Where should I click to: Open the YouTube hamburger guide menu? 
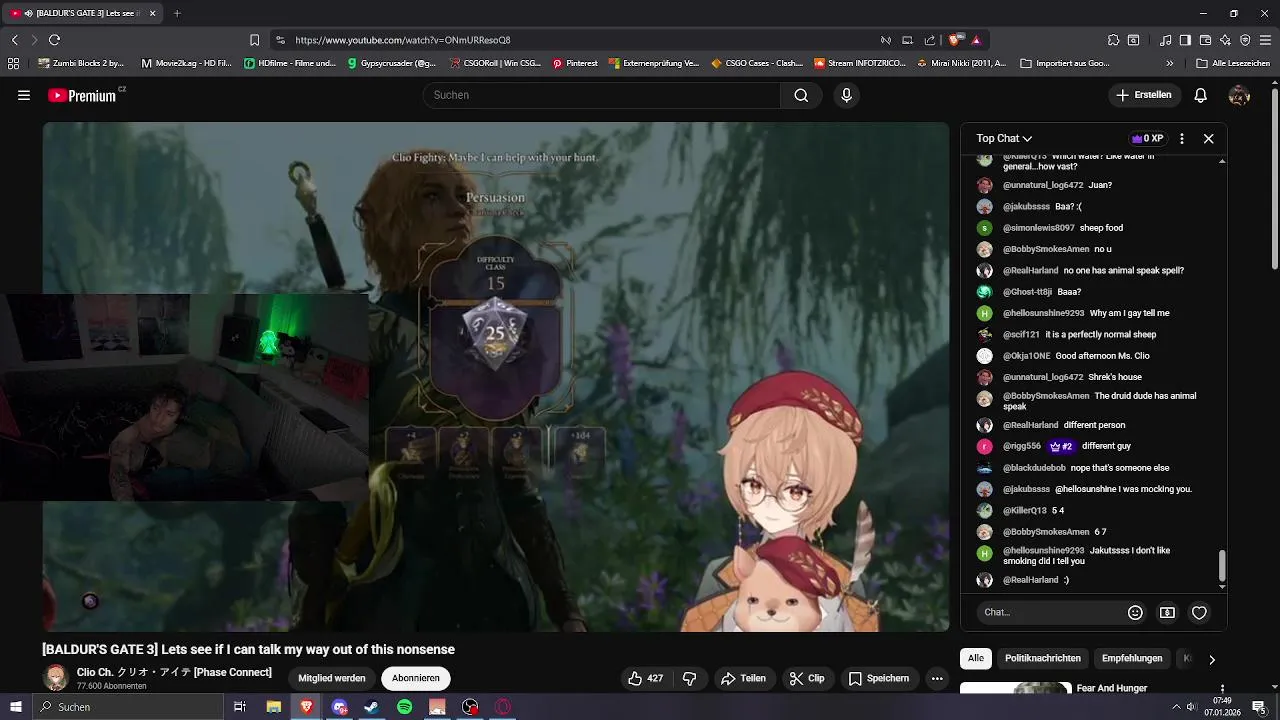(x=24, y=95)
